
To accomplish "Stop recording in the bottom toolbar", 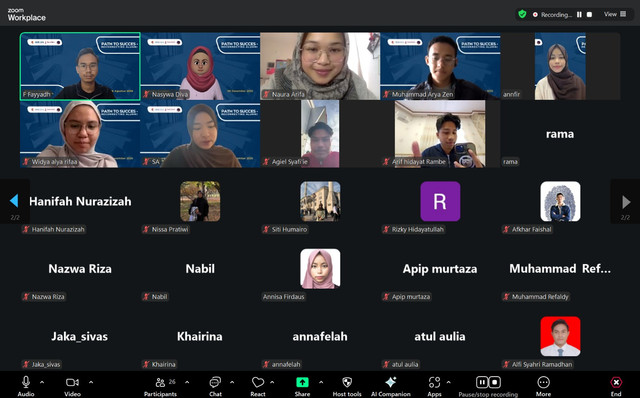I will coord(495,382).
